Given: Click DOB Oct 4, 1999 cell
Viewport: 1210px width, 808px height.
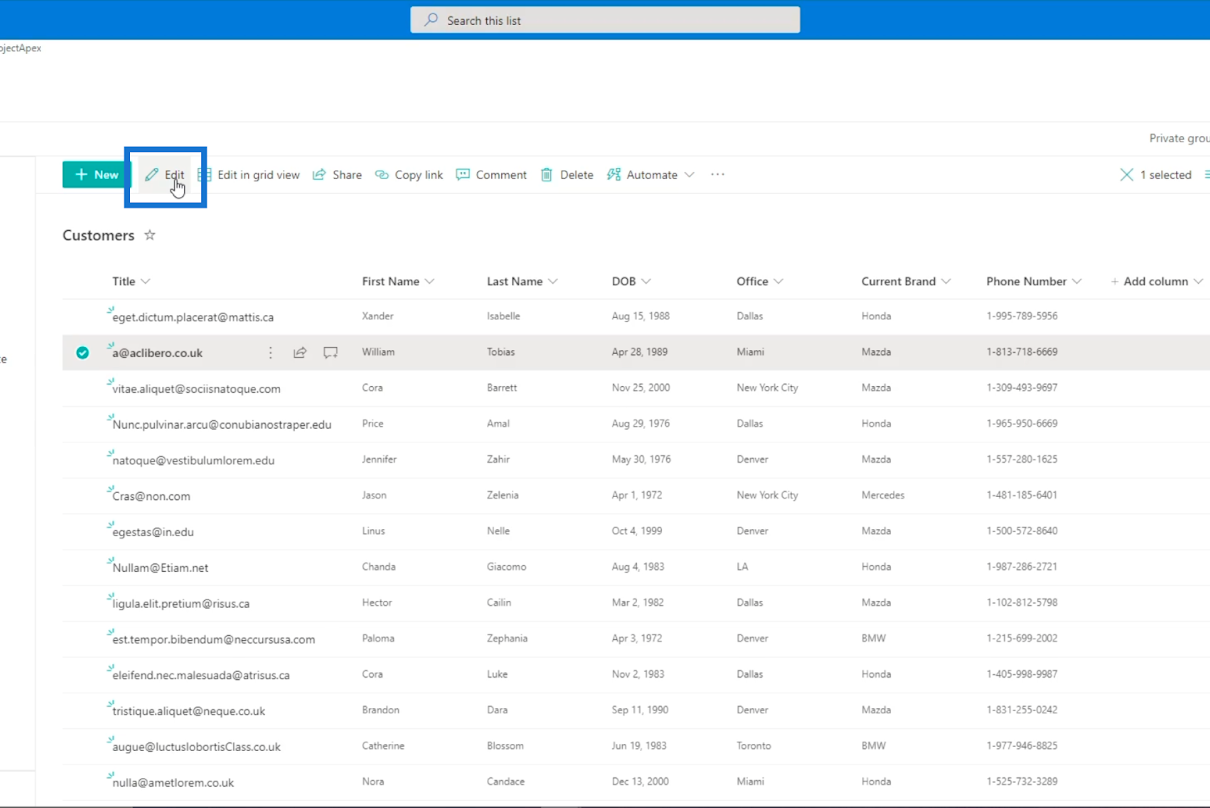Looking at the screenshot, I should point(637,531).
